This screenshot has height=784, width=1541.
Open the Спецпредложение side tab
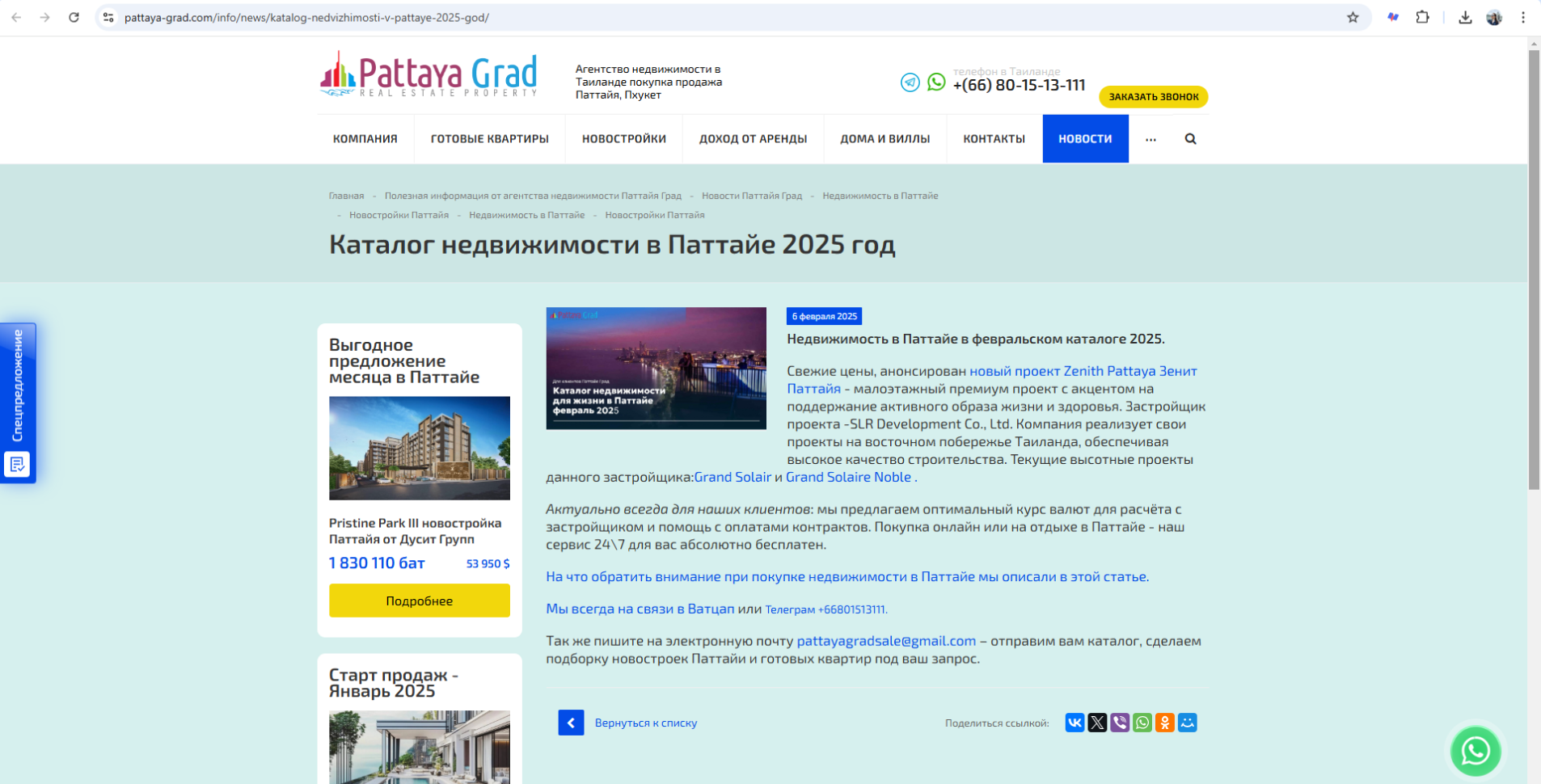coord(18,403)
